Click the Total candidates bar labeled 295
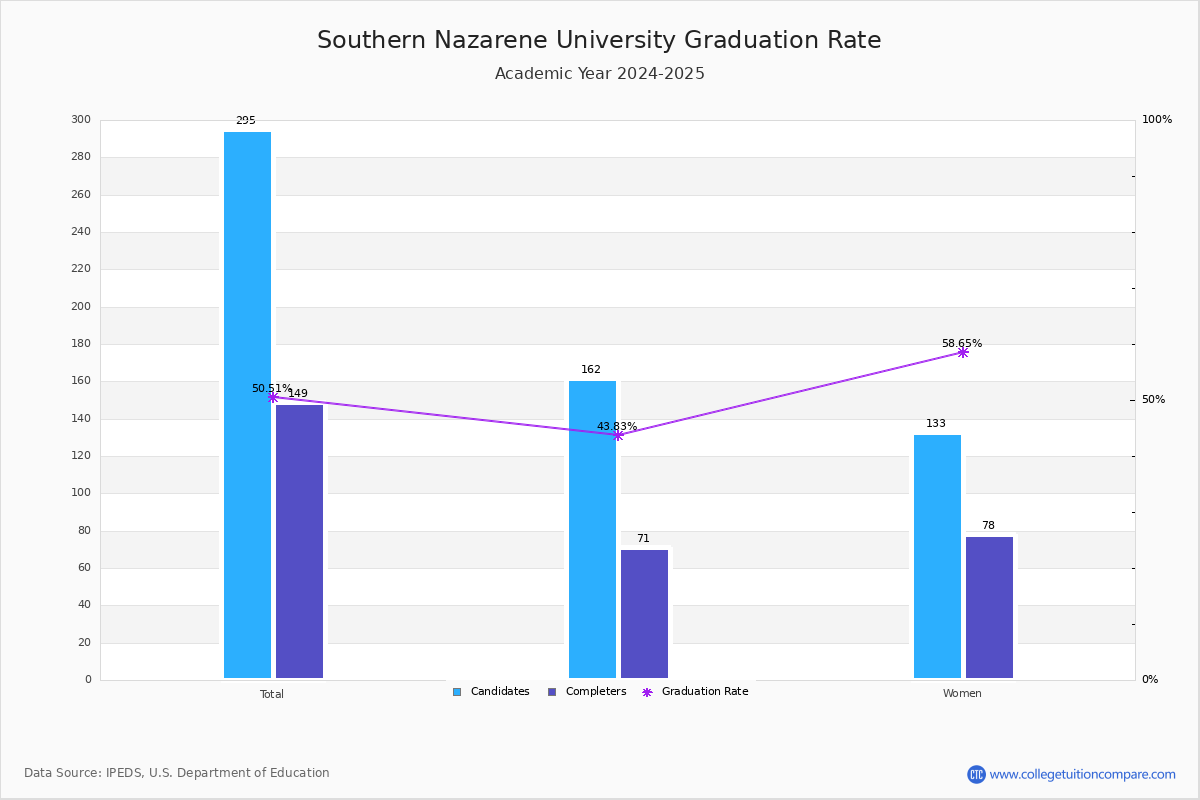Image resolution: width=1200 pixels, height=800 pixels. pyautogui.click(x=247, y=405)
